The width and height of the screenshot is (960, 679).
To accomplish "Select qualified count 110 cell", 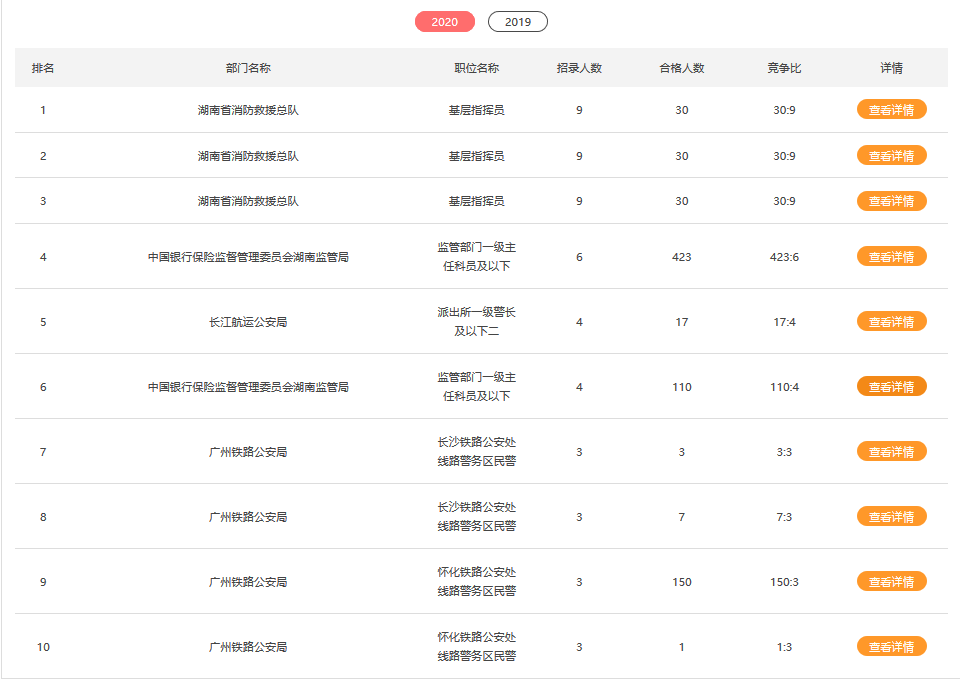I will [681, 387].
